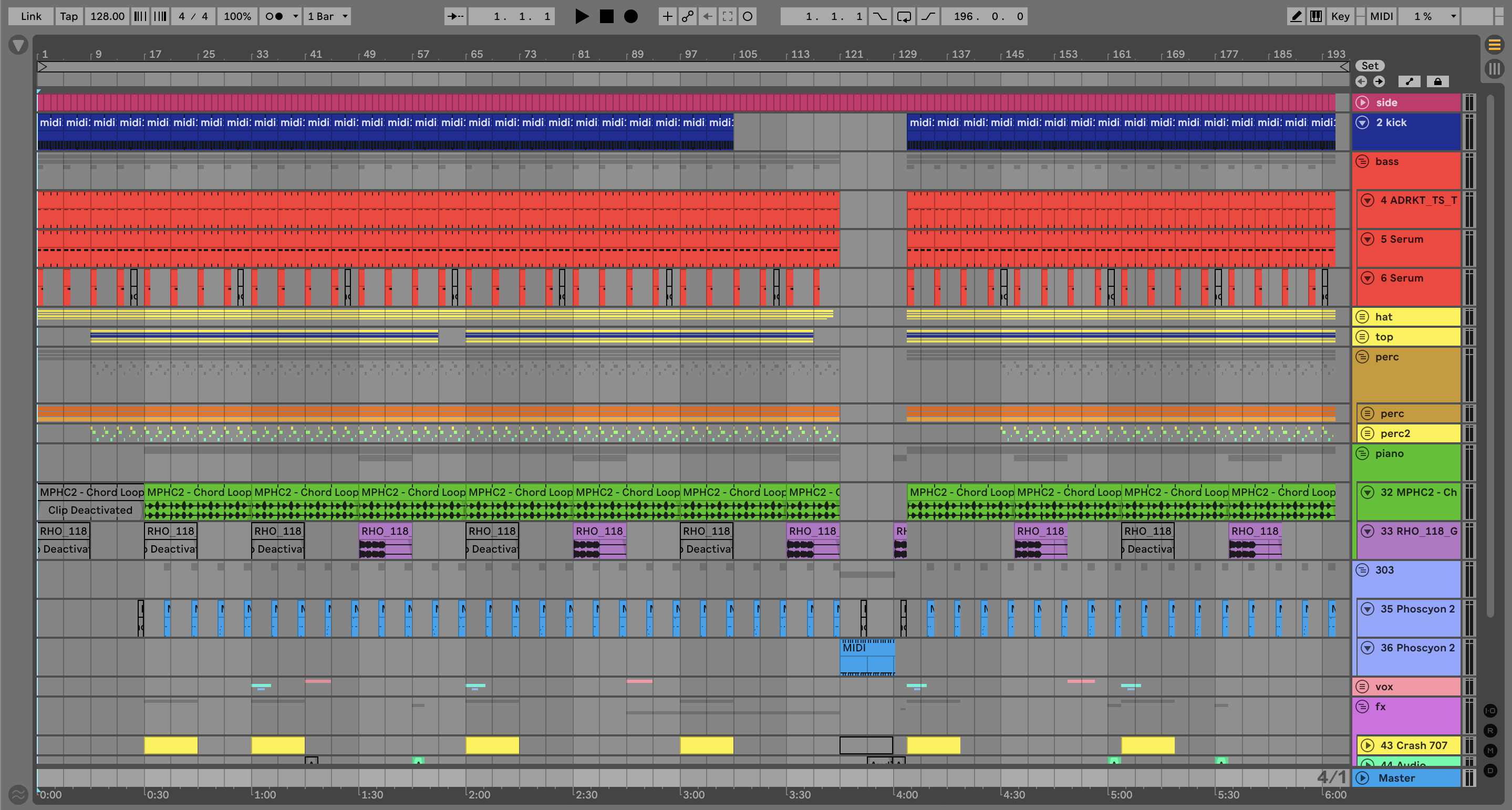Click the 128.00 tempo field
The image size is (1512, 810).
tap(107, 16)
